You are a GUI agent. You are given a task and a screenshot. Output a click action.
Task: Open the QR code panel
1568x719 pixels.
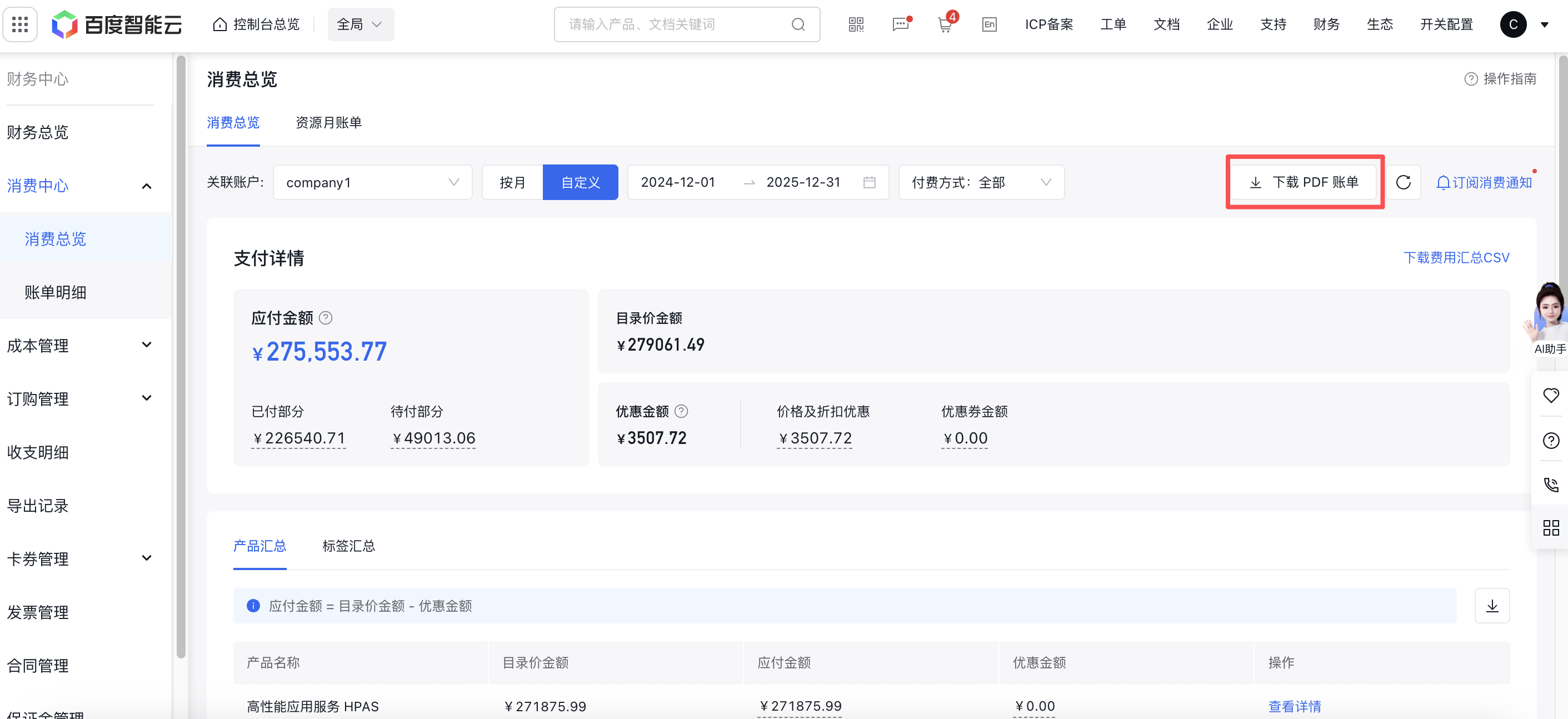[855, 24]
